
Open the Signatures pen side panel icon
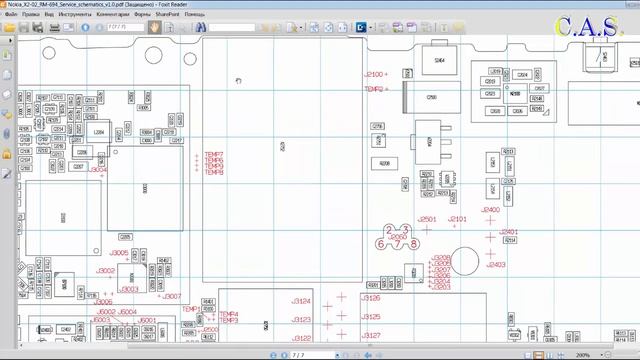7,174
